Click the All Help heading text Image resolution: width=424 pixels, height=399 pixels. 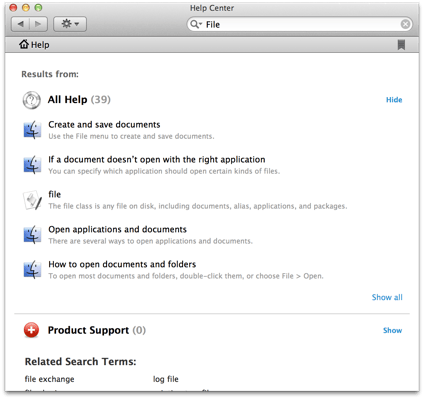(67, 99)
